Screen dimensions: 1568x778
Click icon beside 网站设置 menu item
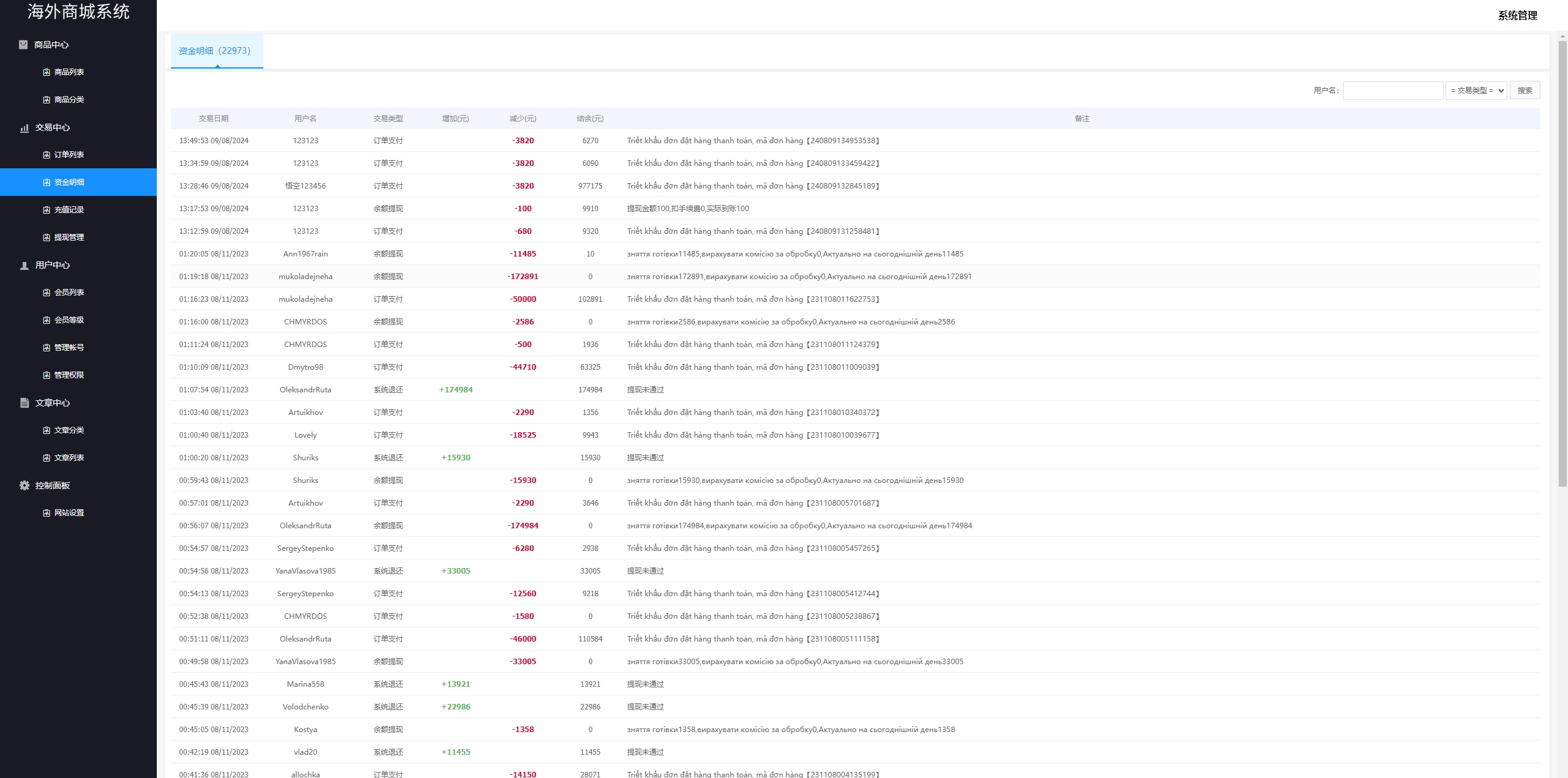(x=47, y=513)
